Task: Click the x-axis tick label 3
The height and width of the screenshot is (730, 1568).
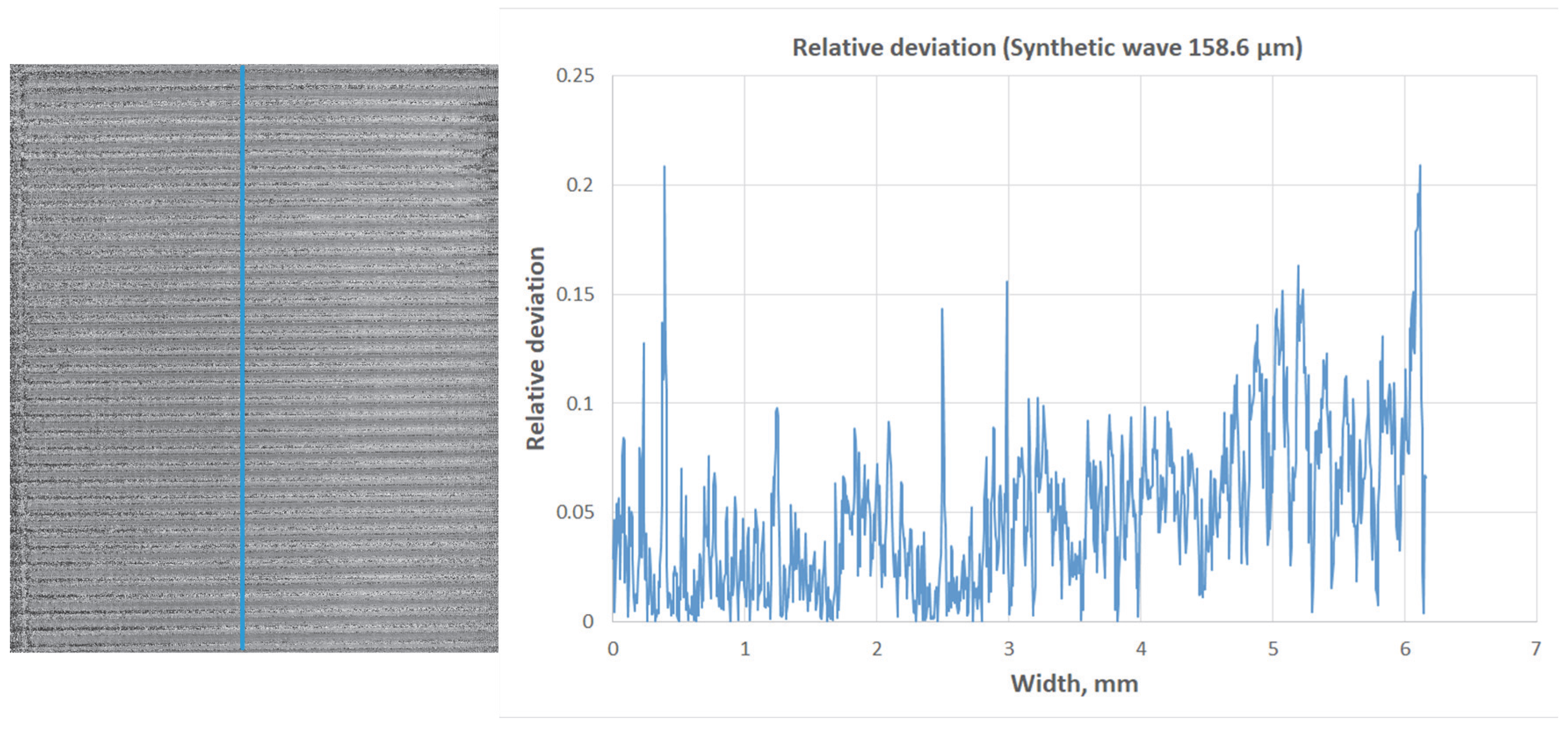Action: 1008,649
